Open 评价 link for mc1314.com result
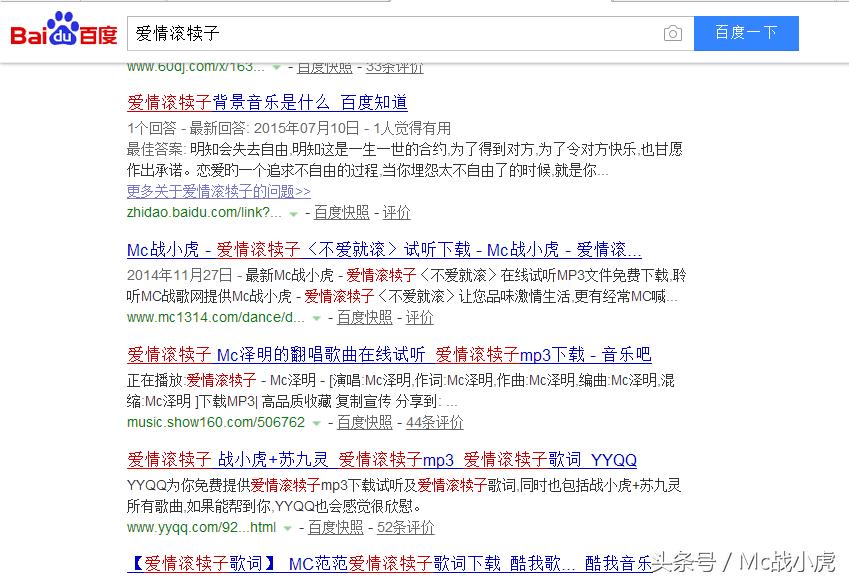Viewport: 849px width, 581px height. 420,317
